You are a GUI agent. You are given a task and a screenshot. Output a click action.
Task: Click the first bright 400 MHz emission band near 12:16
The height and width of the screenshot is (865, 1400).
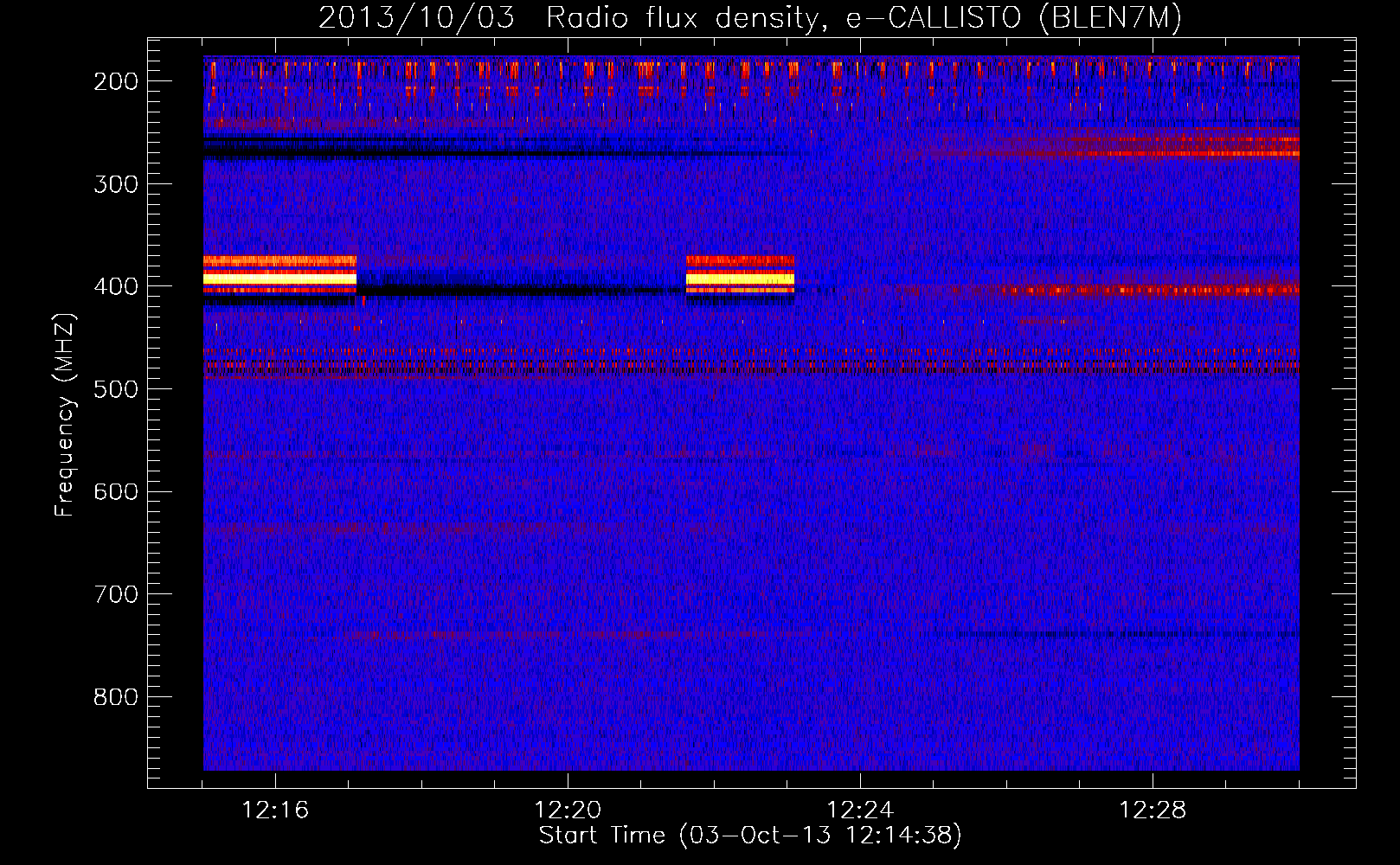click(279, 277)
